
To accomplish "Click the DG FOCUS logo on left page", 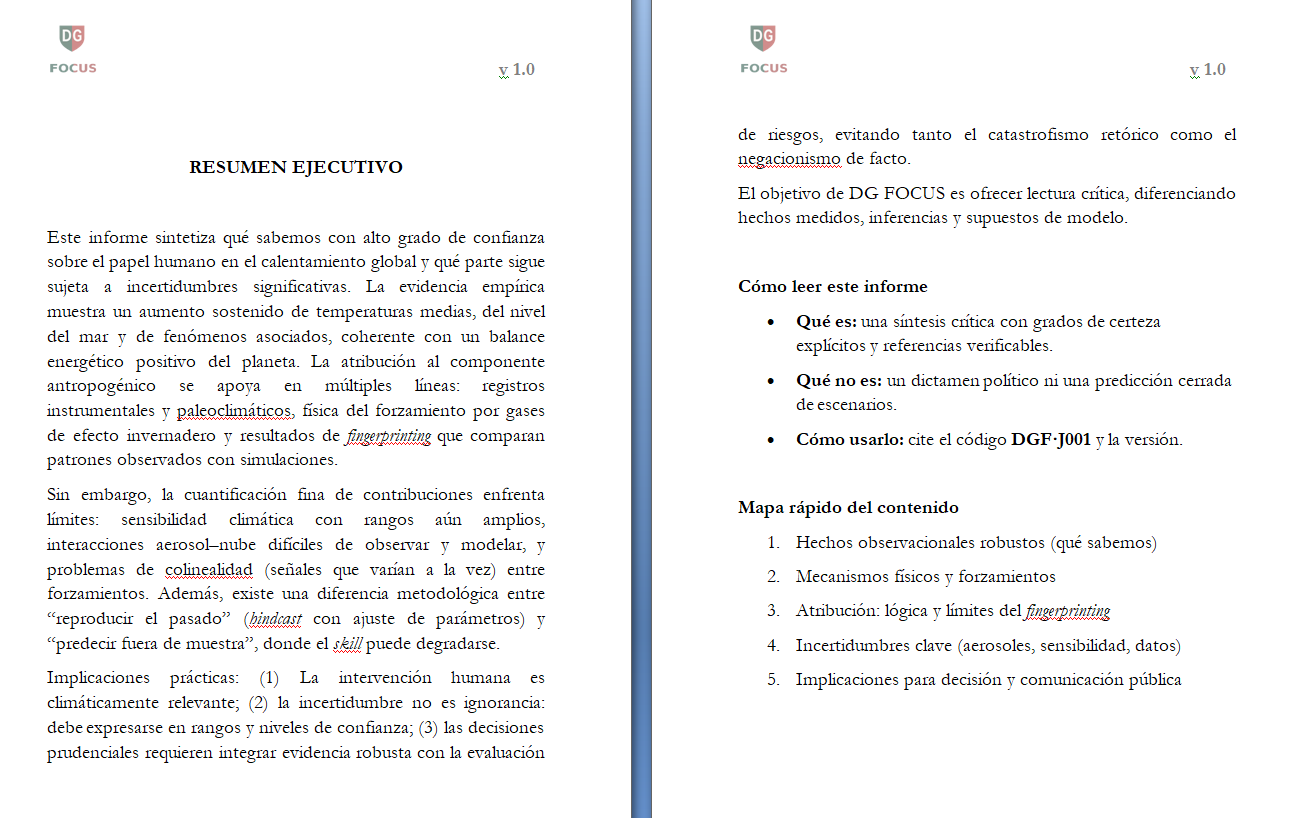I will (x=72, y=50).
